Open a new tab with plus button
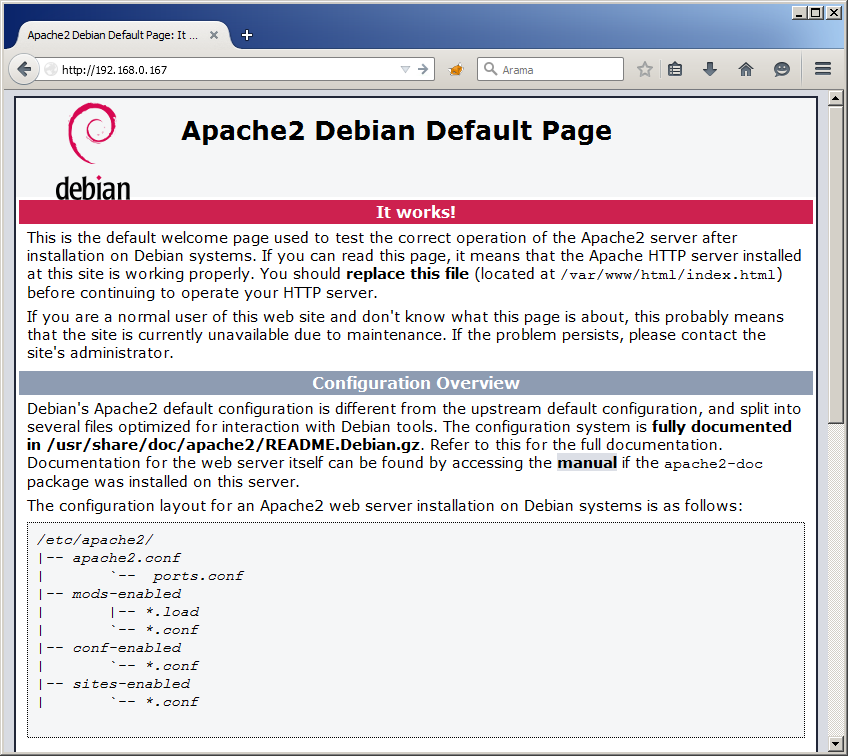848x756 pixels. 247,35
